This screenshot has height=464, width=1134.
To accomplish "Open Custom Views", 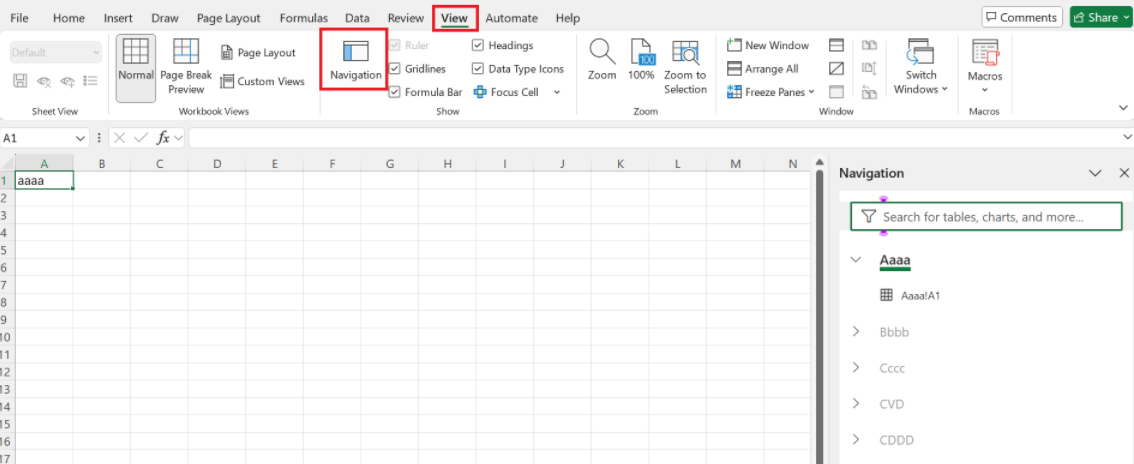I will [263, 82].
